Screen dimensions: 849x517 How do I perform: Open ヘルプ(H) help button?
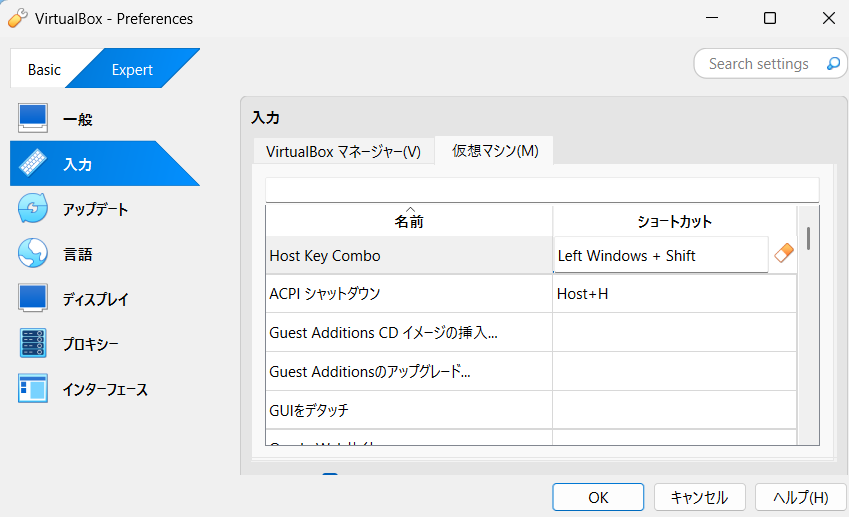pos(800,497)
